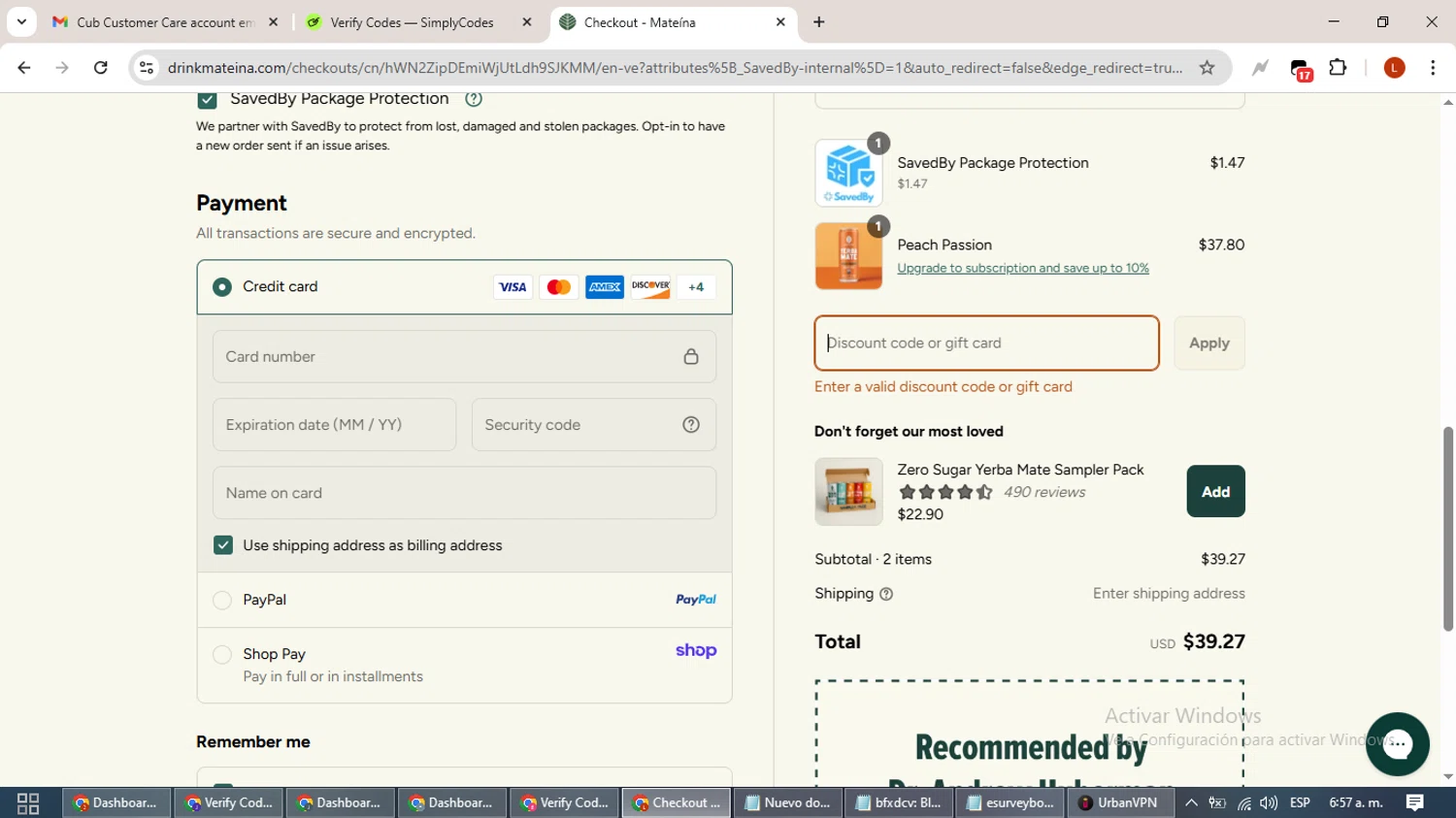
Task: View site information icon in address bar
Action: tap(147, 68)
